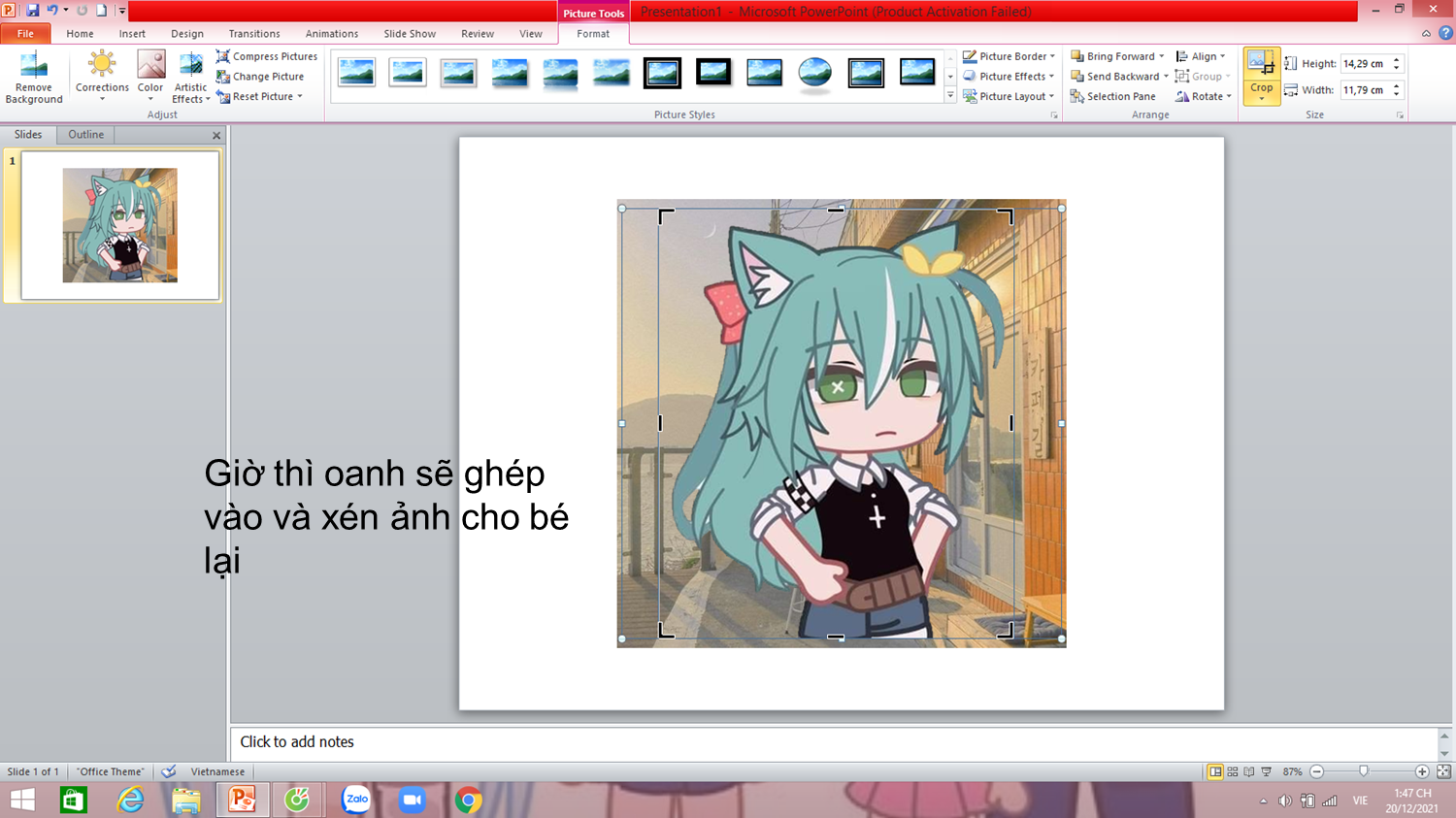This screenshot has width=1456, height=818.
Task: Switch to Insert tab
Action: (x=132, y=34)
